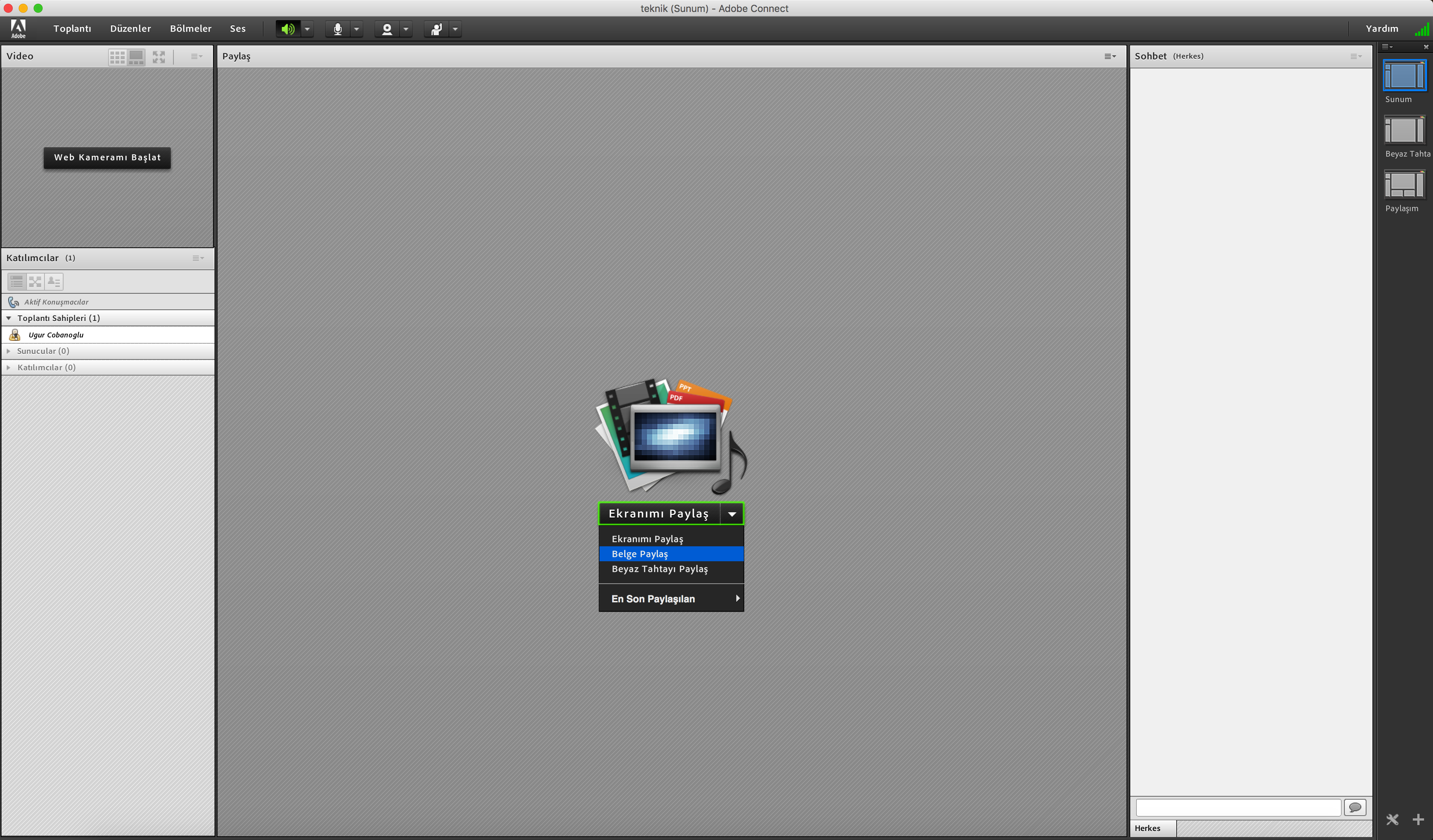Add new layout with plus icon

coord(1418,819)
